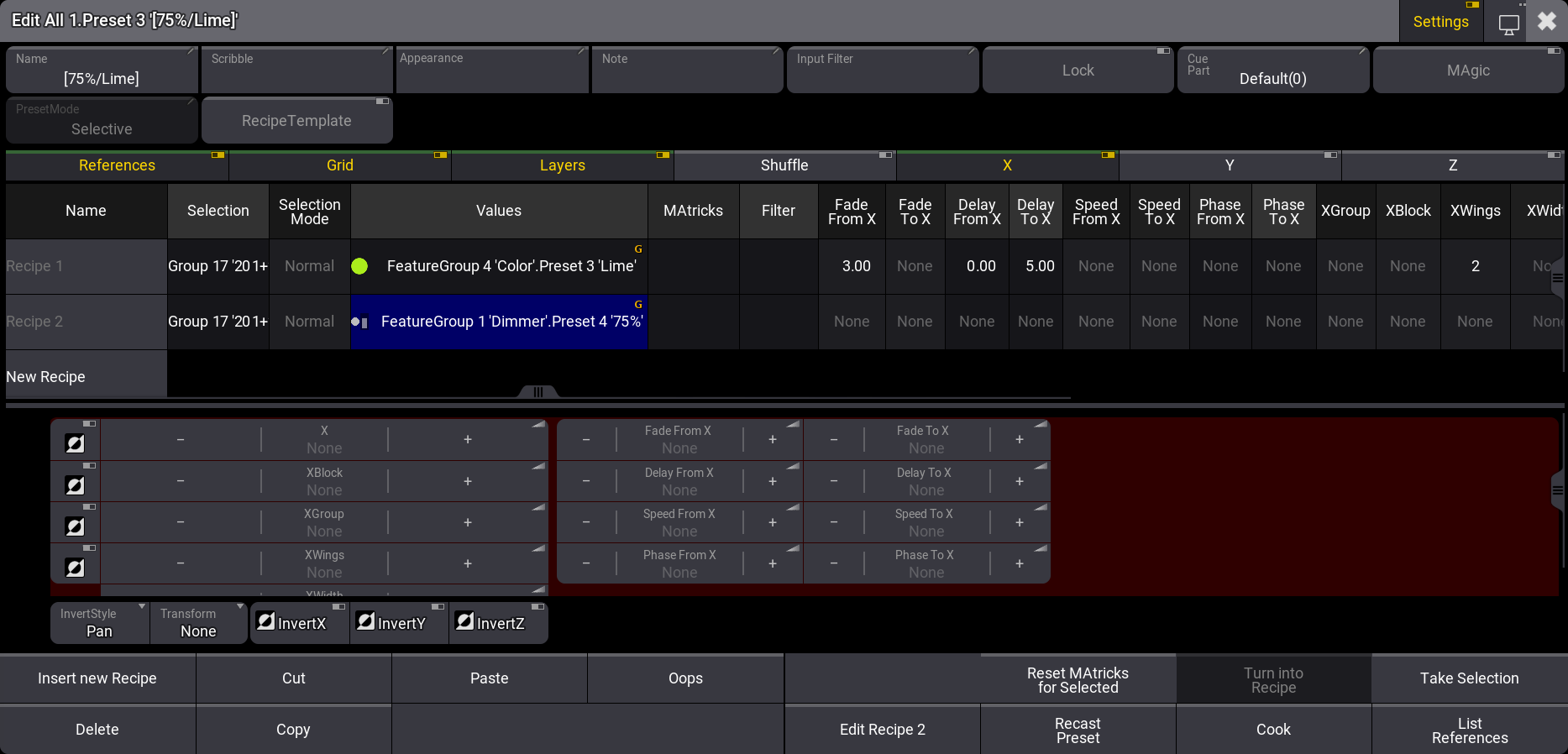Toggle the InvertY option
The image size is (1568, 754).
pyautogui.click(x=400, y=623)
